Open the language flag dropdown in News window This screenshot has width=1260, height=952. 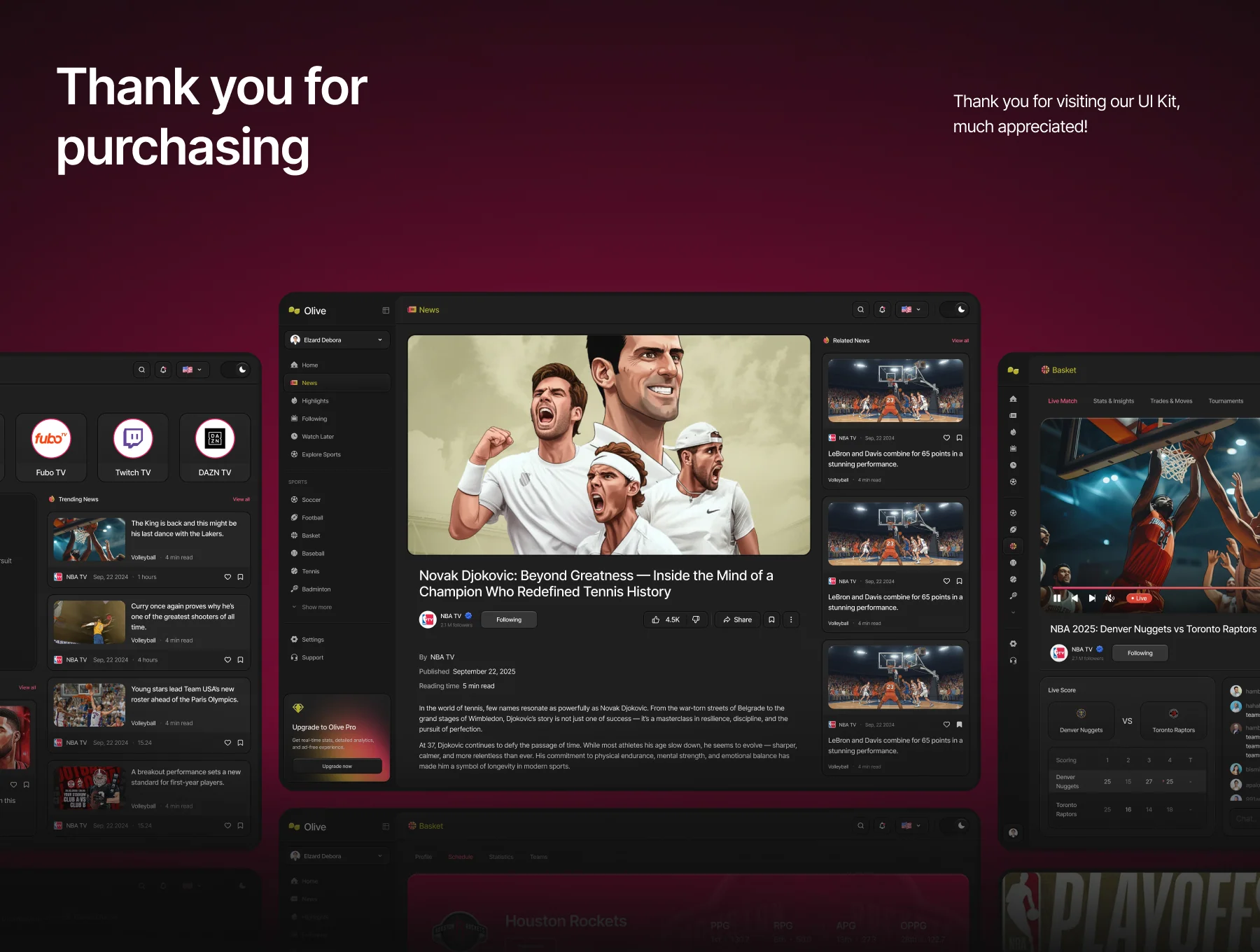coord(911,309)
